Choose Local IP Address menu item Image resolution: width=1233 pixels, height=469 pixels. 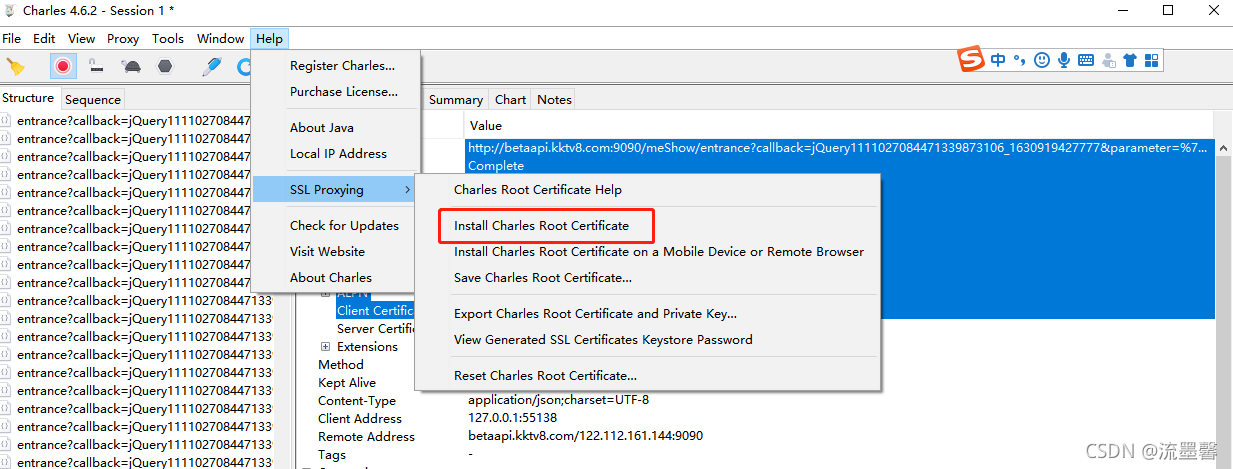pyautogui.click(x=336, y=154)
